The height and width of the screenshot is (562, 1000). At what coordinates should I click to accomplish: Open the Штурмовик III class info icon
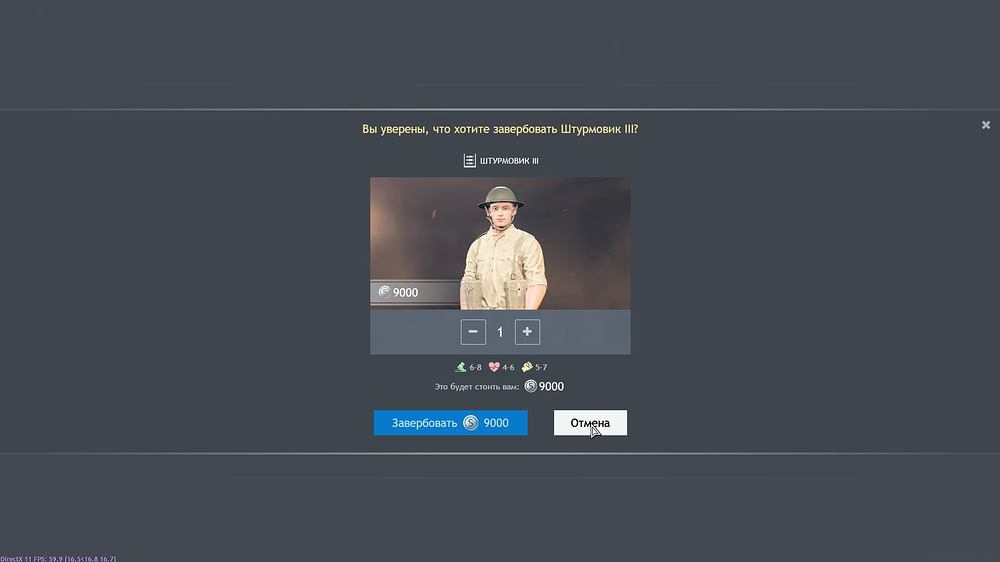click(469, 161)
